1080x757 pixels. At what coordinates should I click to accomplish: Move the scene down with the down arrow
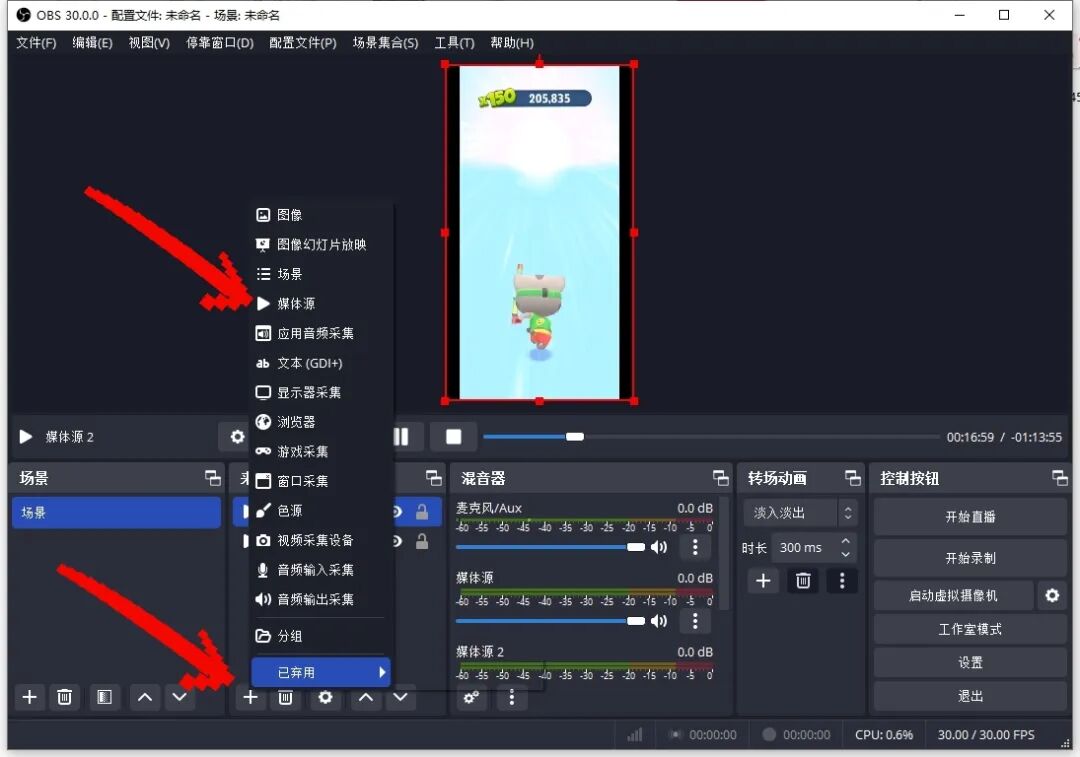180,697
